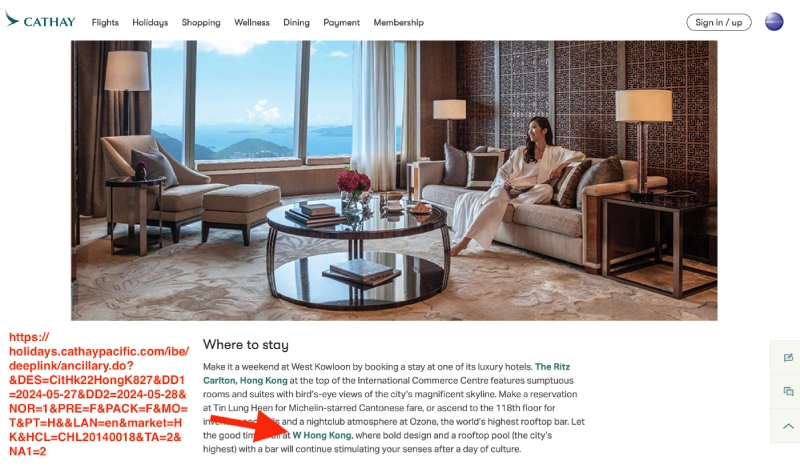
Task: Open the Holidays menu
Action: tap(150, 22)
